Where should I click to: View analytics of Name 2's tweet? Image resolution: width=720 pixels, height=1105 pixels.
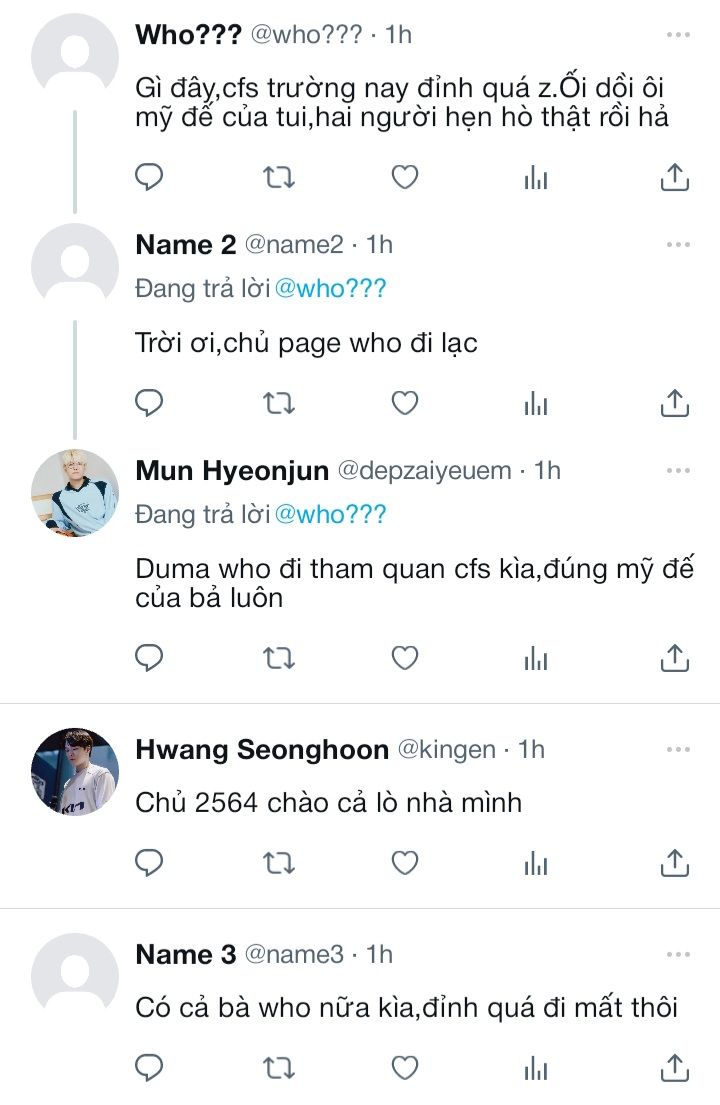[536, 403]
